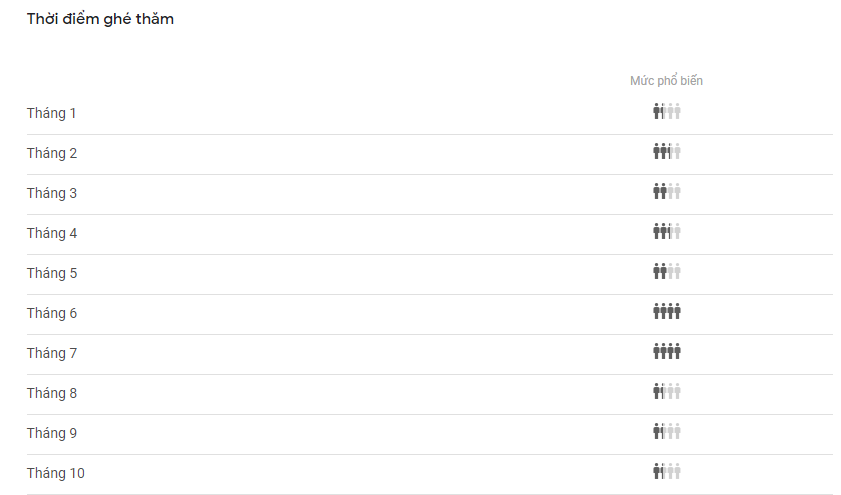Click the popularity icon for Tháng 9
The width and height of the screenshot is (841, 495).
point(666,431)
